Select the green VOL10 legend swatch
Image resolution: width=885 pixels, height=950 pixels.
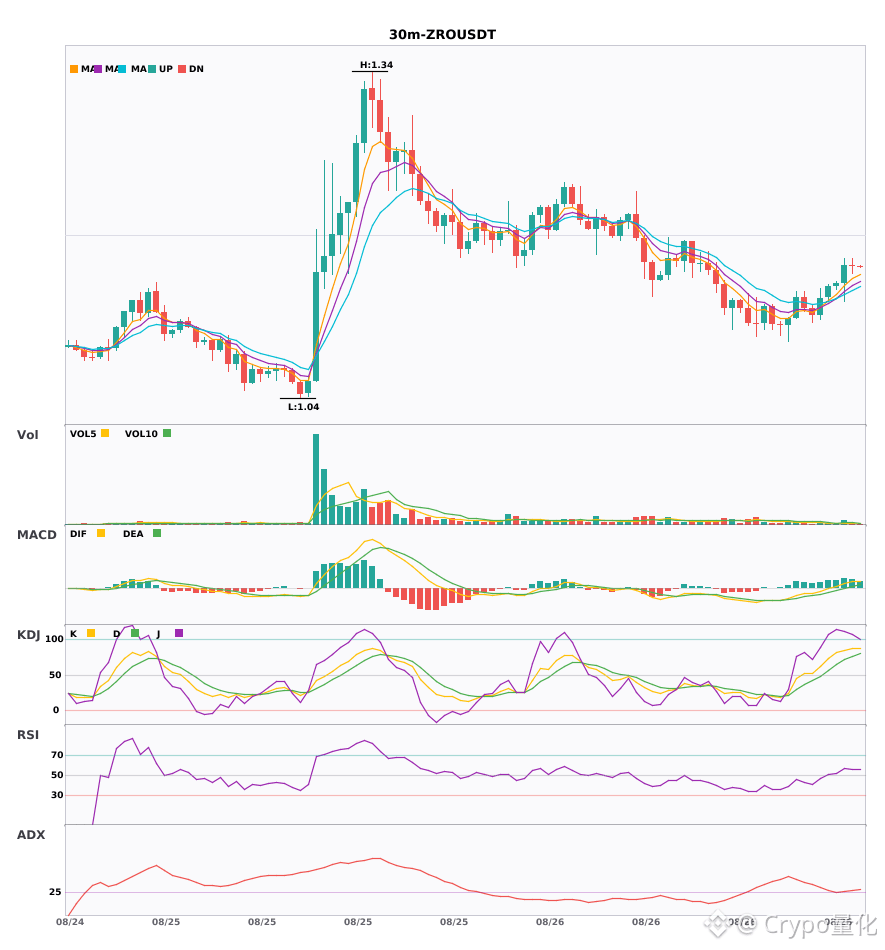pos(167,433)
